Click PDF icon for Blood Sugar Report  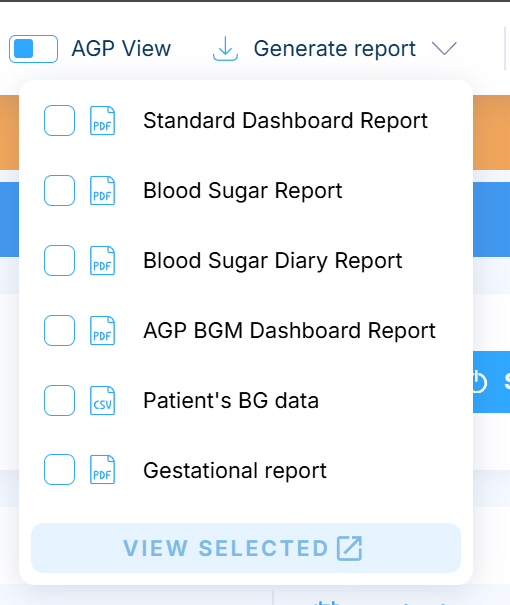(x=102, y=190)
